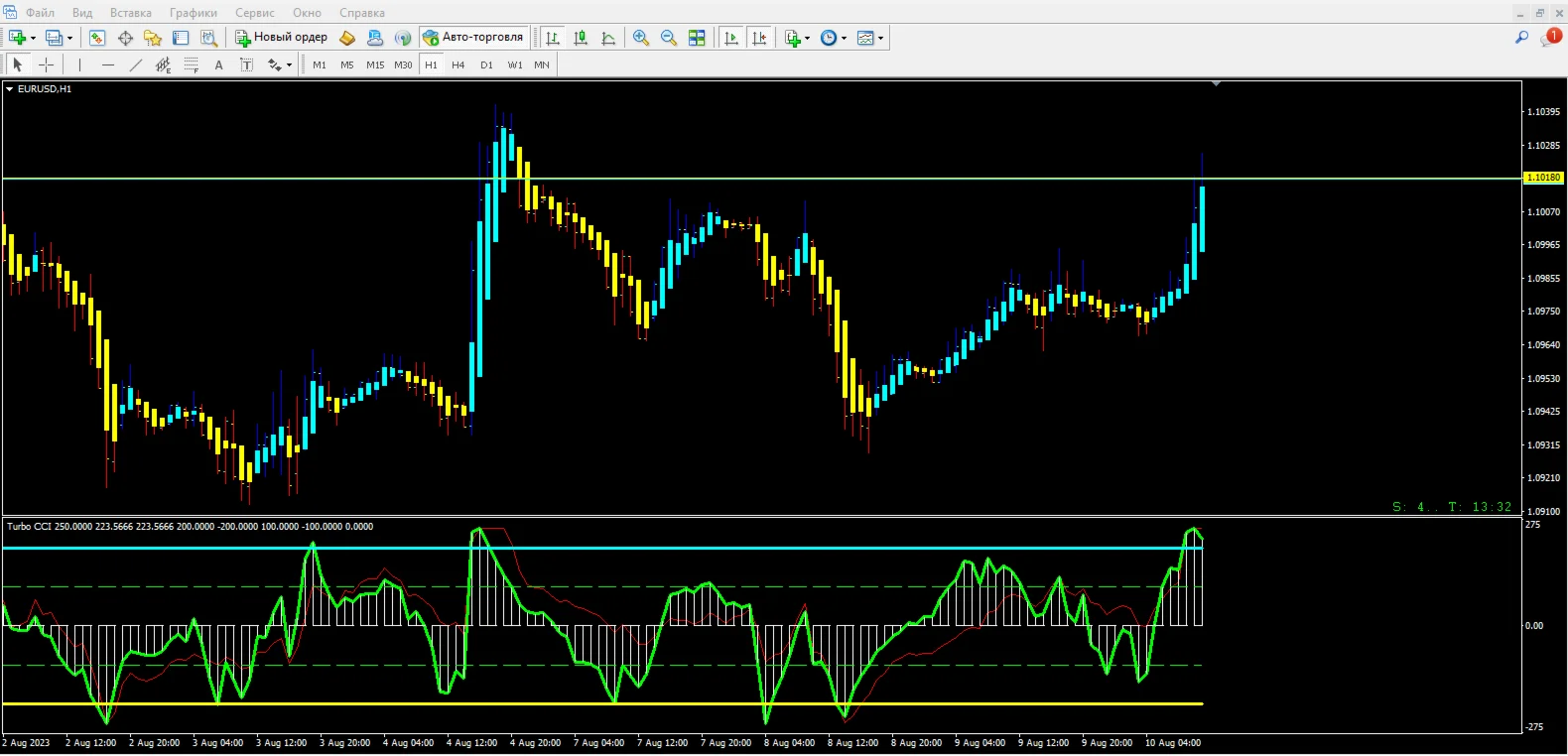The image size is (1568, 756).
Task: Select the Arrows objects tool
Action: (x=275, y=64)
